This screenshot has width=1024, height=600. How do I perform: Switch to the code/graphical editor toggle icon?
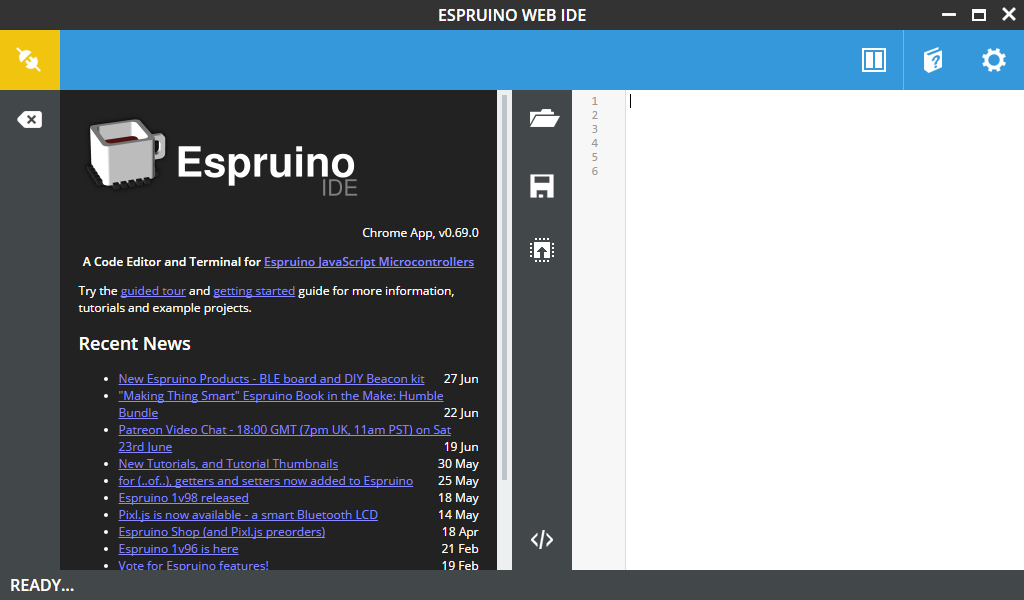coord(541,540)
